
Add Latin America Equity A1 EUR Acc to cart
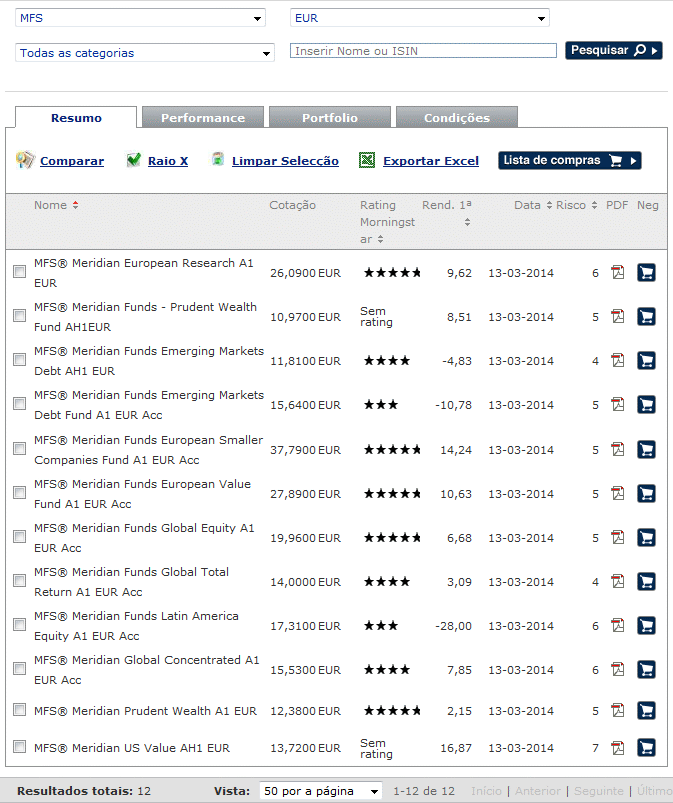click(x=646, y=626)
